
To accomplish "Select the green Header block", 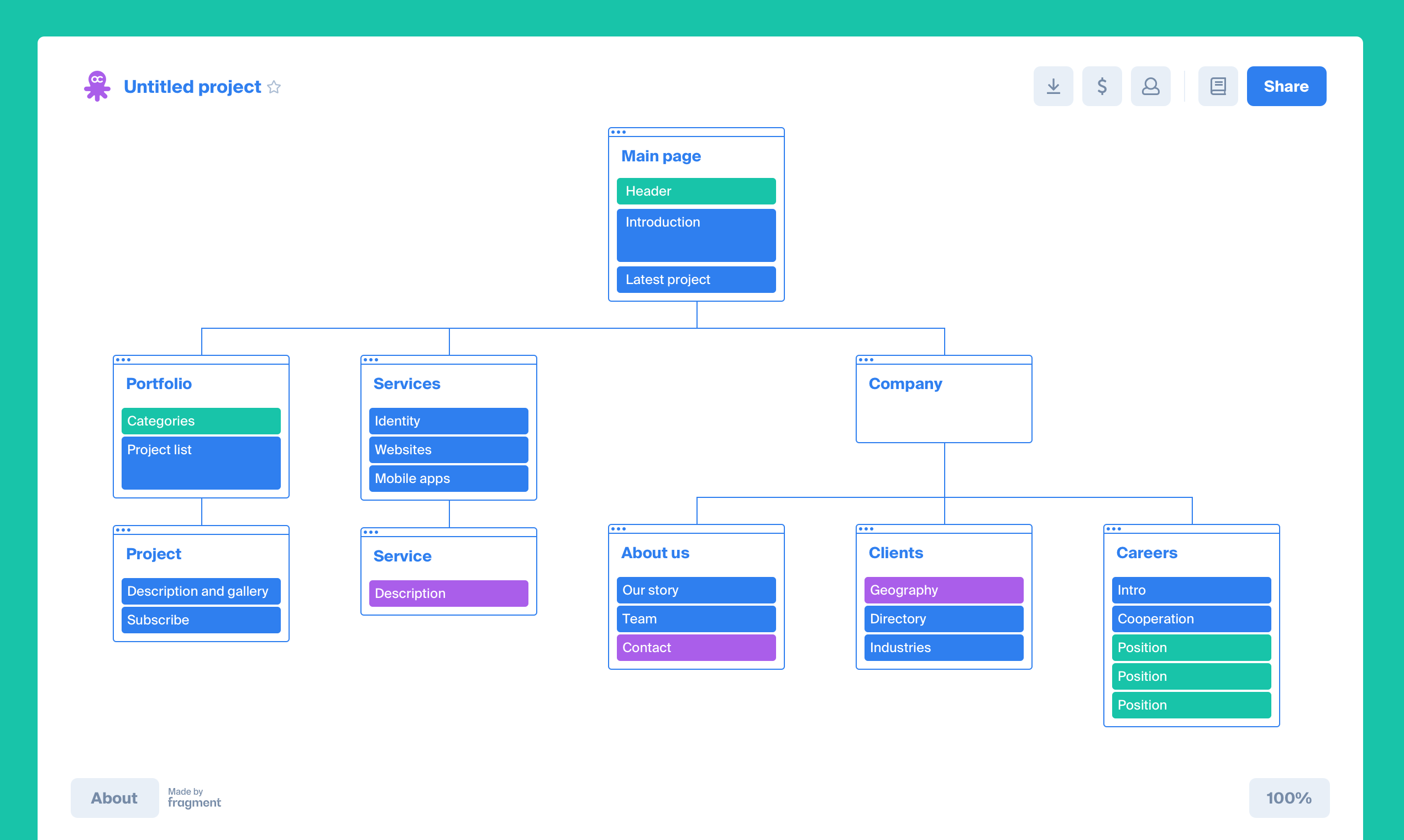I will [696, 191].
